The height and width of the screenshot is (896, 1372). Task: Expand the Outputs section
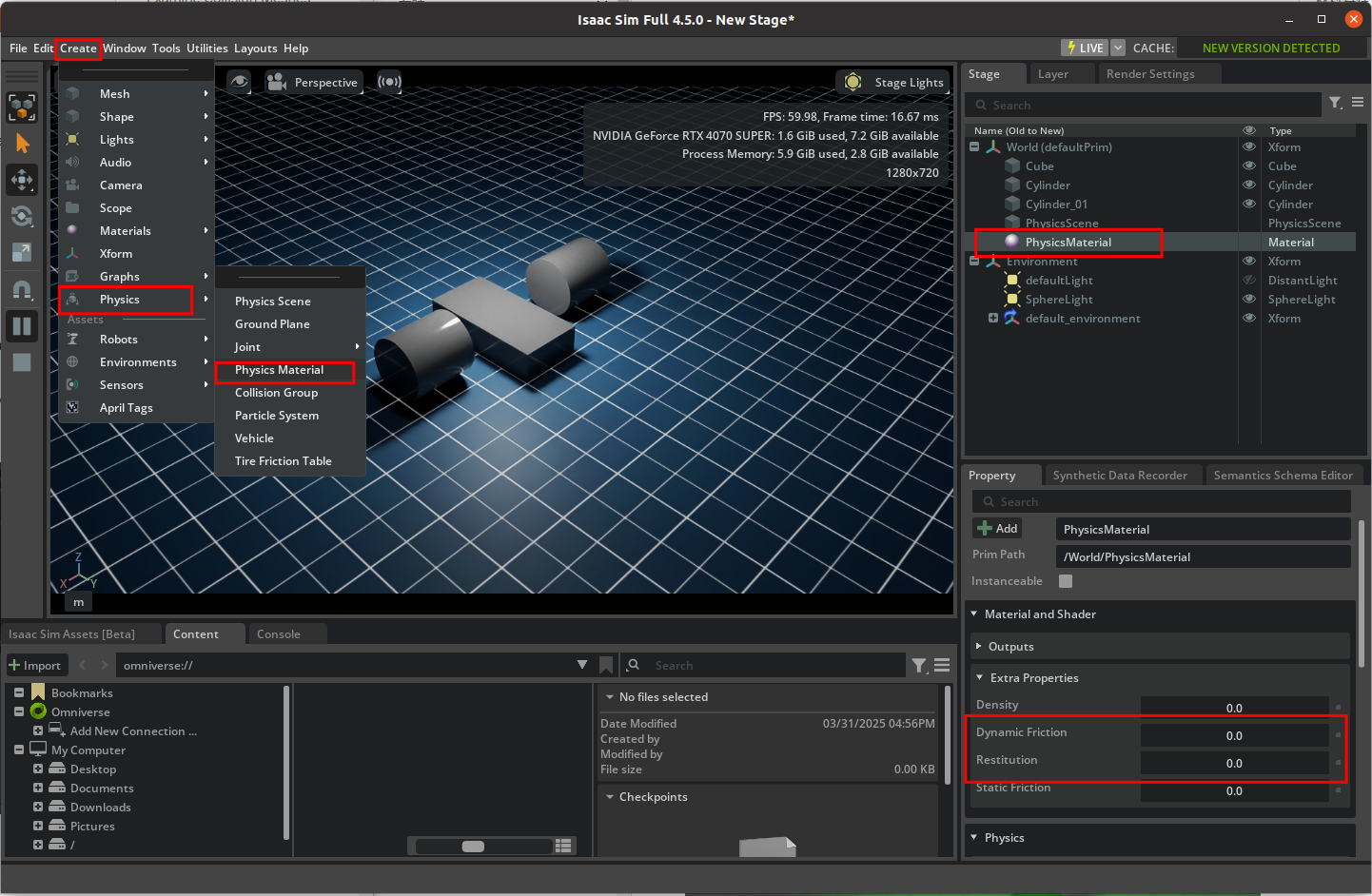[x=979, y=646]
